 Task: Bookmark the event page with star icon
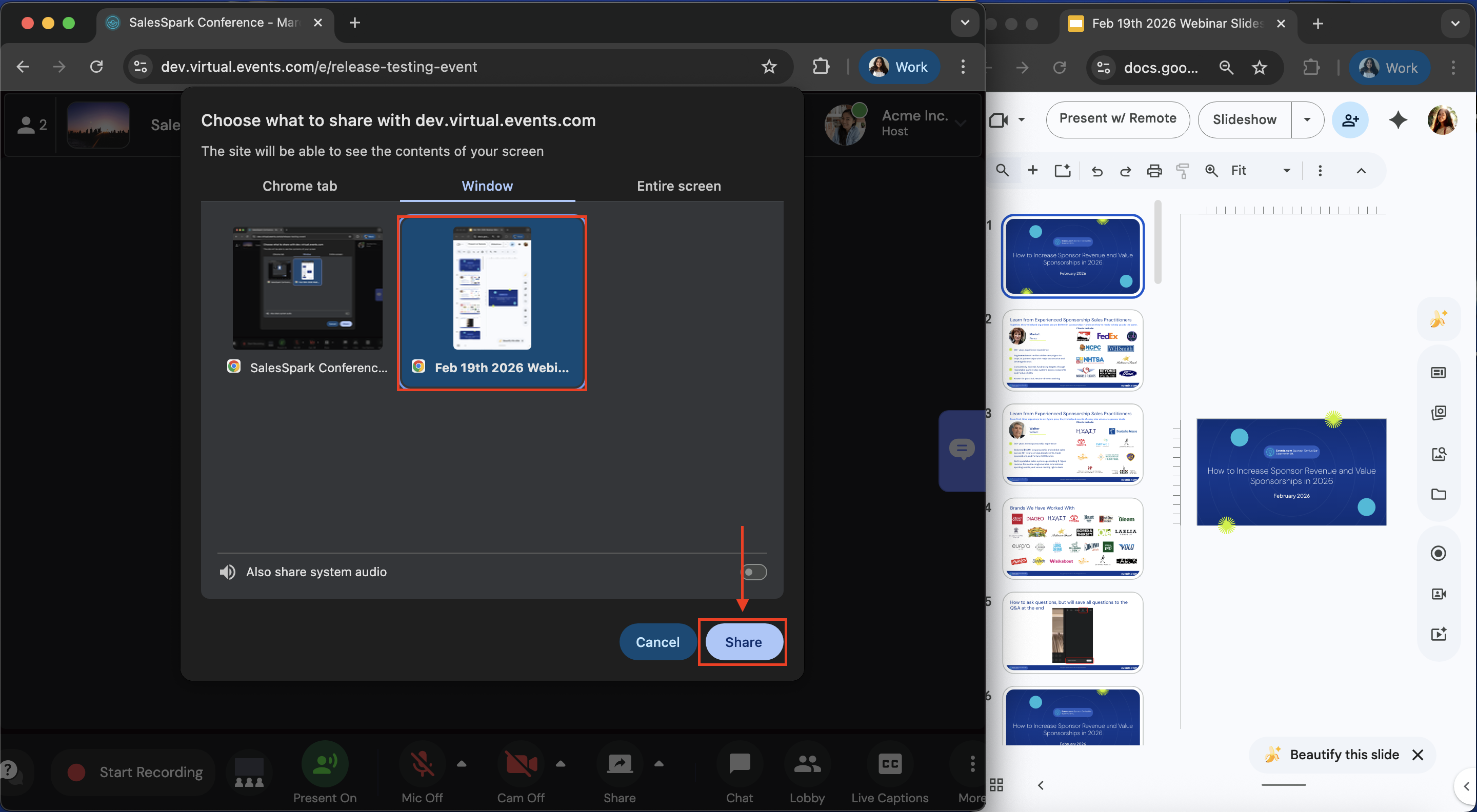click(769, 67)
